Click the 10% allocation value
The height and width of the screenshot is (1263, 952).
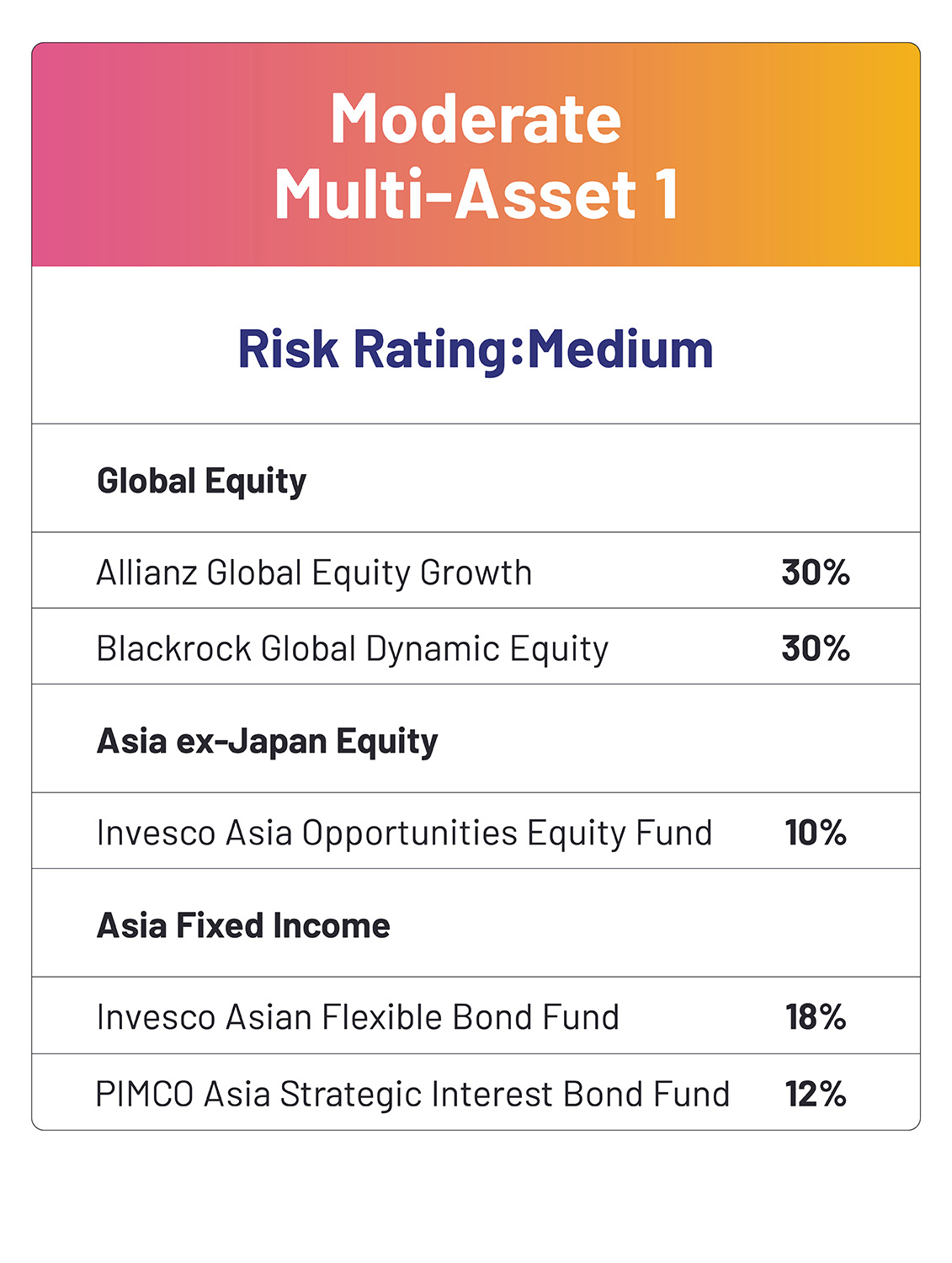click(816, 833)
